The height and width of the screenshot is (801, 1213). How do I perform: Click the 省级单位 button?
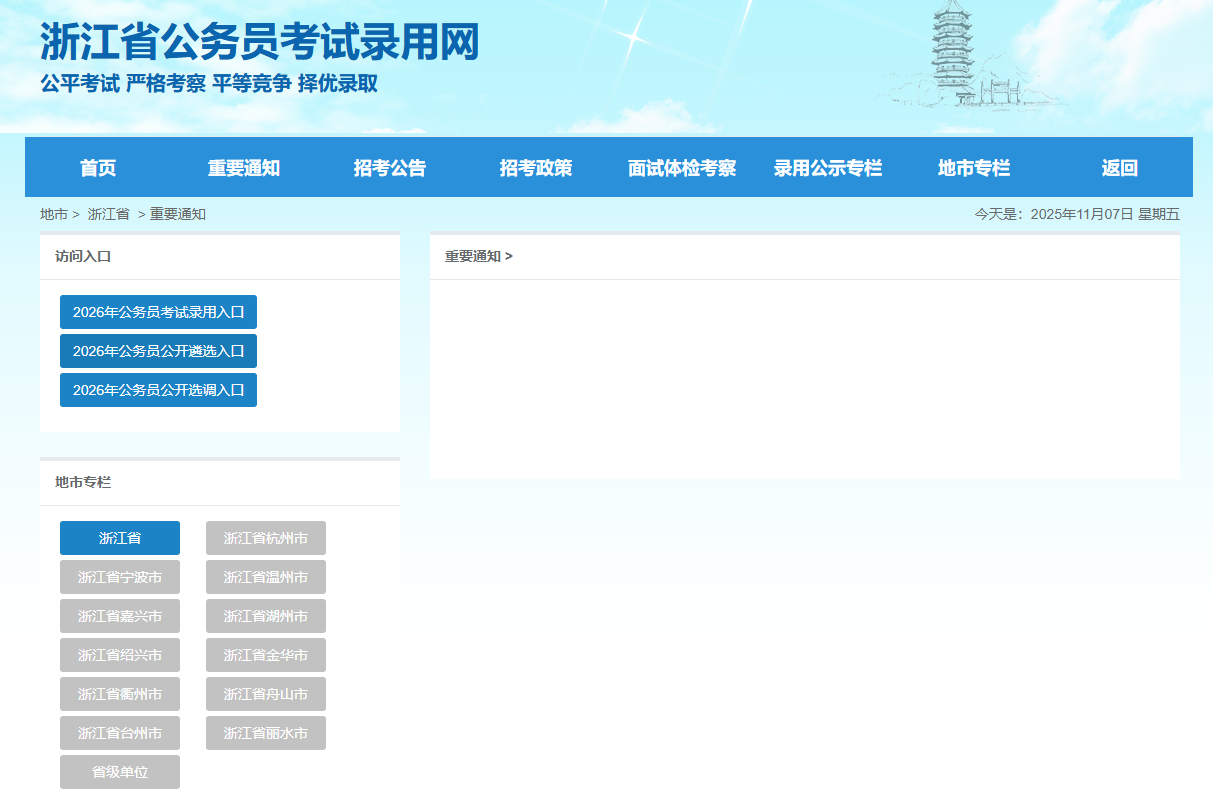(x=120, y=772)
